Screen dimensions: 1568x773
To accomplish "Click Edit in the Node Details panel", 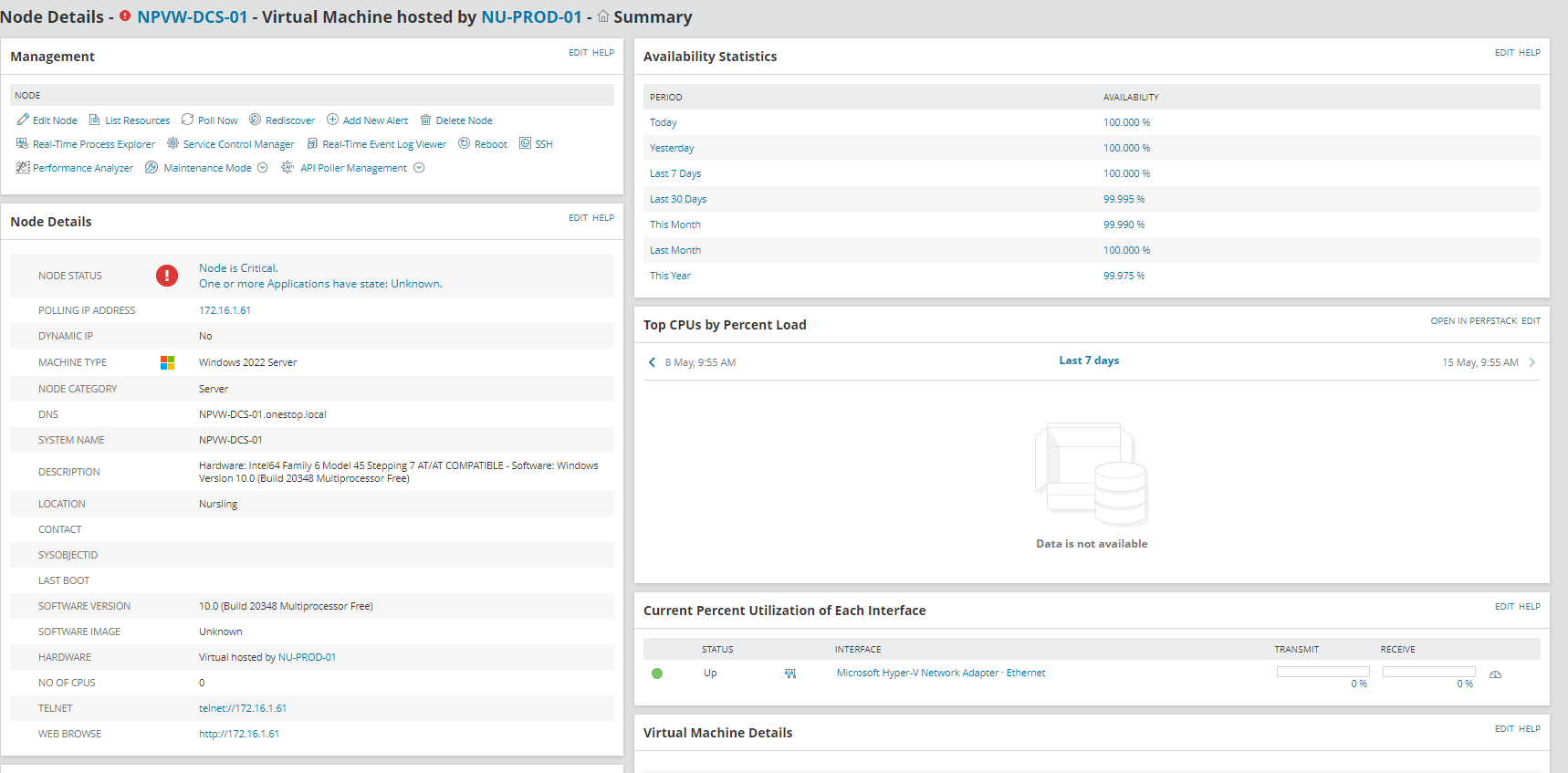I will pos(578,218).
